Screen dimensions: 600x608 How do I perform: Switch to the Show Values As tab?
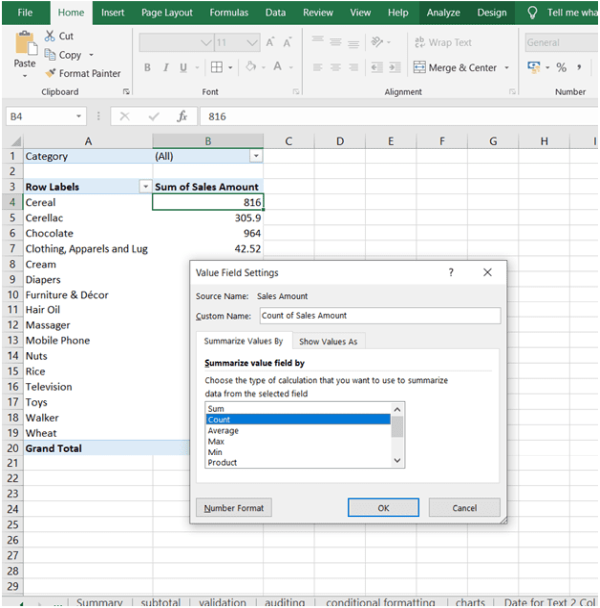point(328,342)
